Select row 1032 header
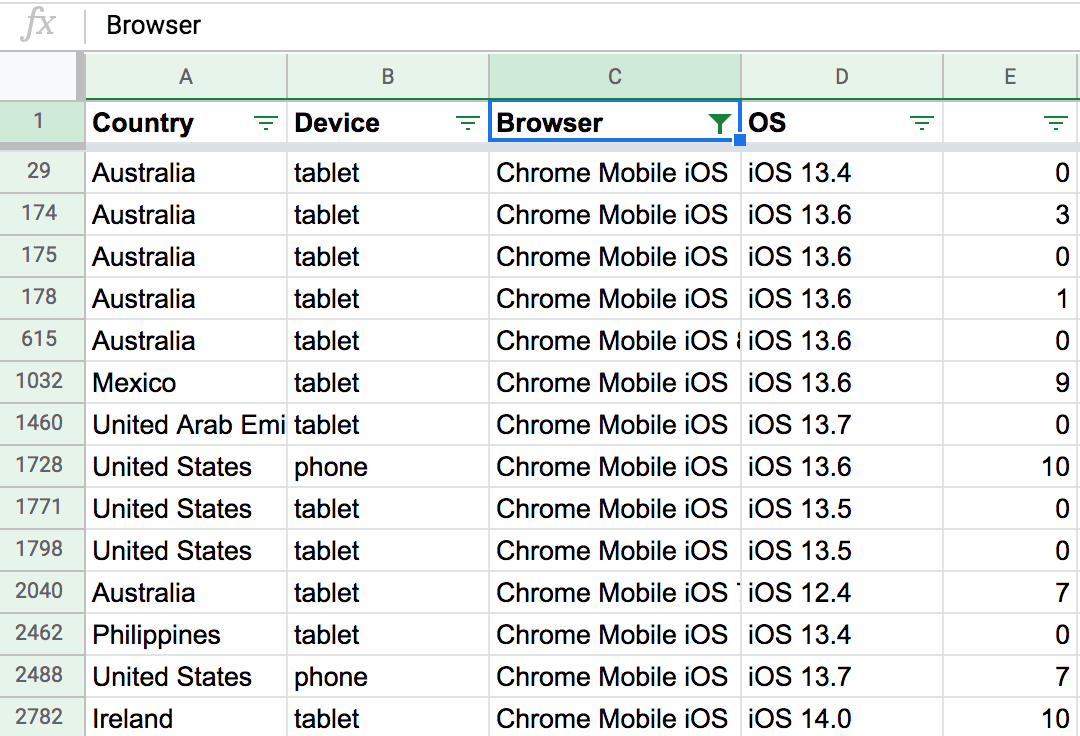Screen dimensions: 1080x736 tap(40, 381)
